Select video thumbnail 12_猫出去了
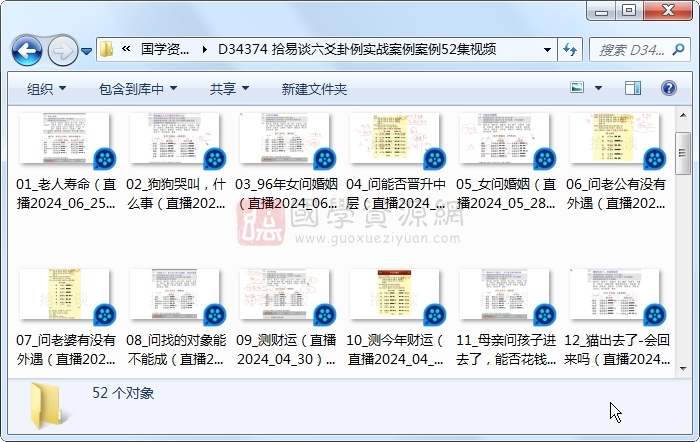This screenshot has height=442, width=700. (615, 295)
